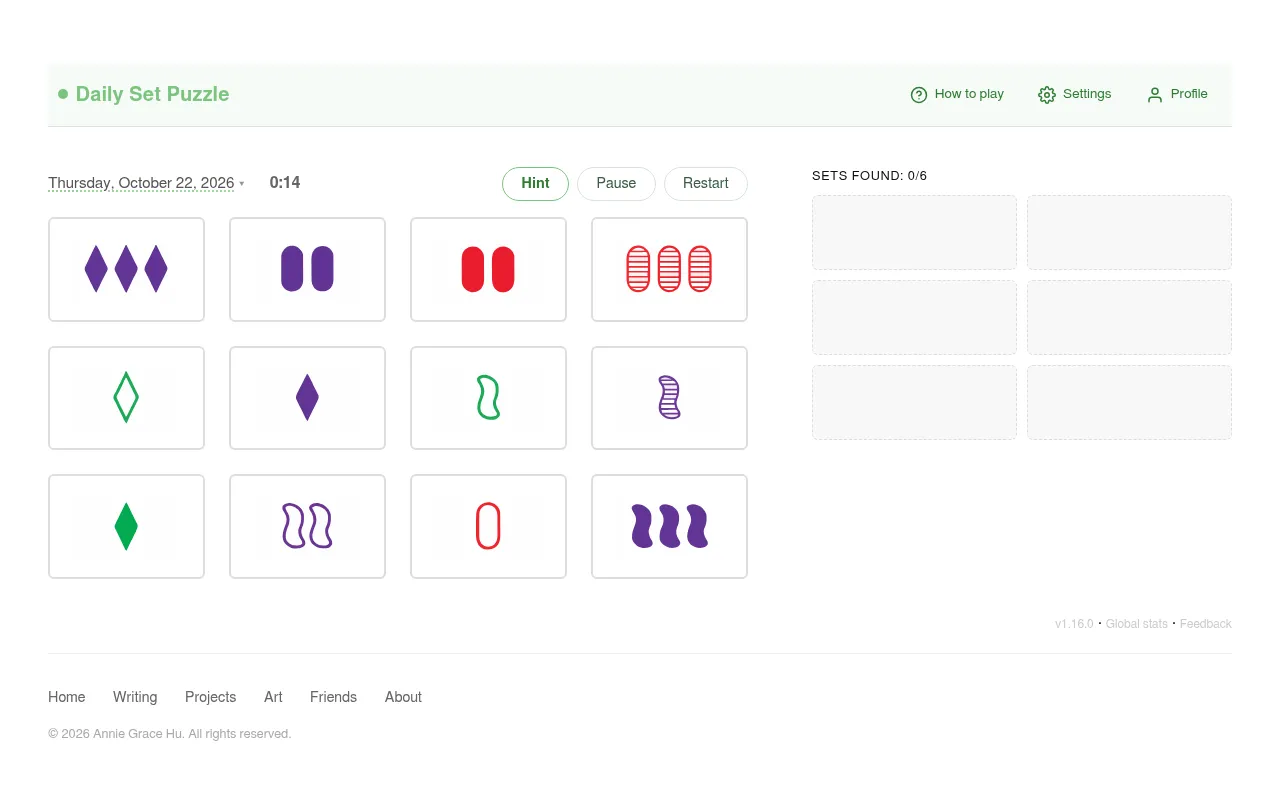
Task: Go to Projects in footer navigation
Action: coord(211,697)
